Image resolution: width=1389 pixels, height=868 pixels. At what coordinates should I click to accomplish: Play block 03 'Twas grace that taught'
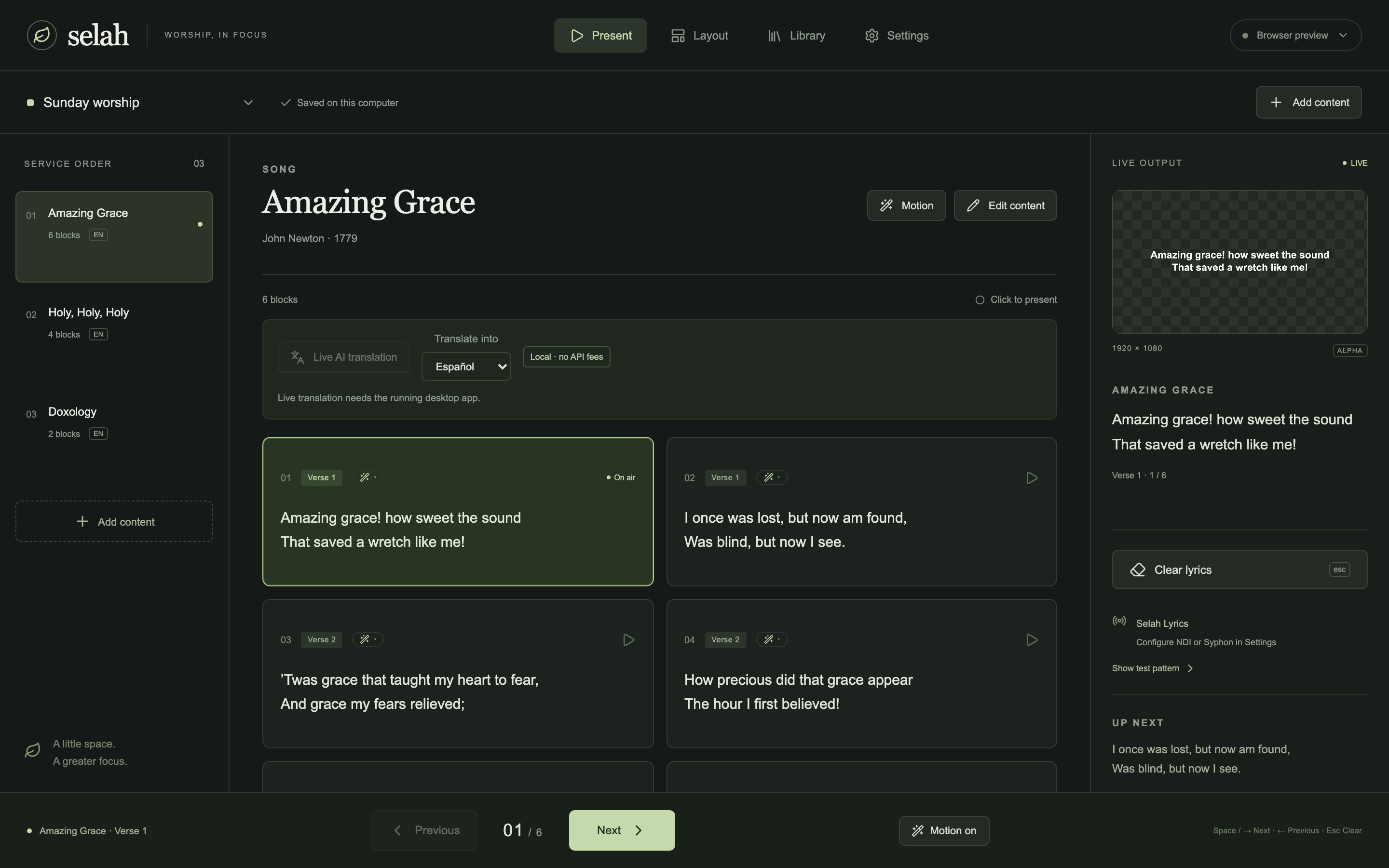628,639
